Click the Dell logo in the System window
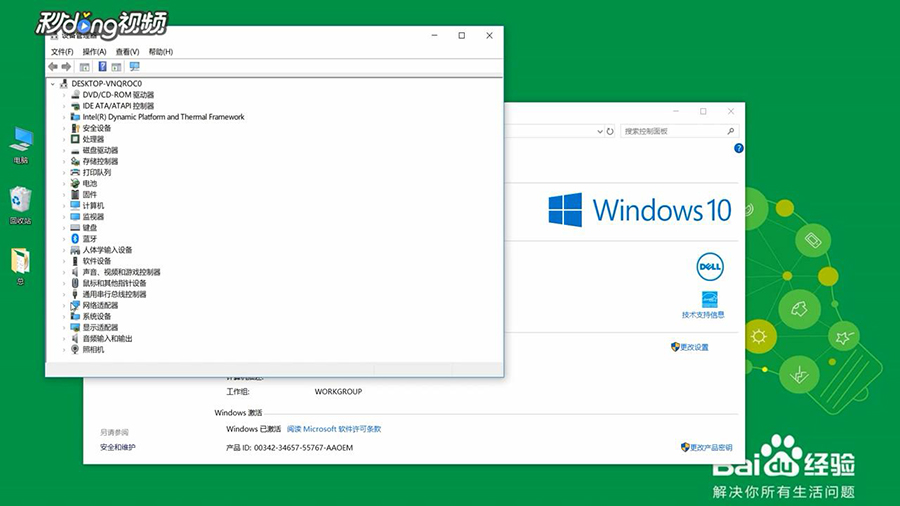 pyautogui.click(x=710, y=267)
